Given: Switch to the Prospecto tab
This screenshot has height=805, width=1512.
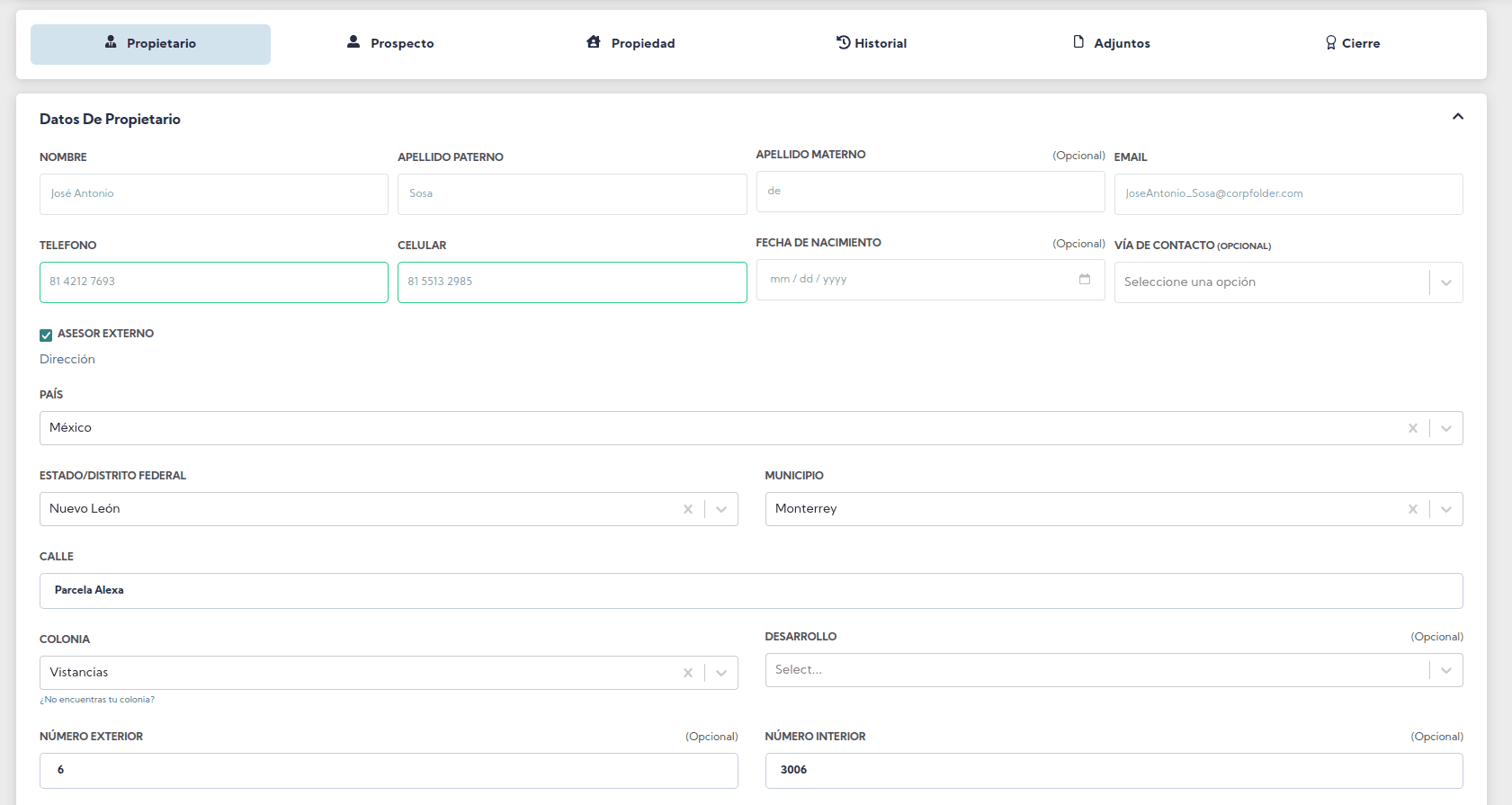Looking at the screenshot, I should click(x=390, y=43).
